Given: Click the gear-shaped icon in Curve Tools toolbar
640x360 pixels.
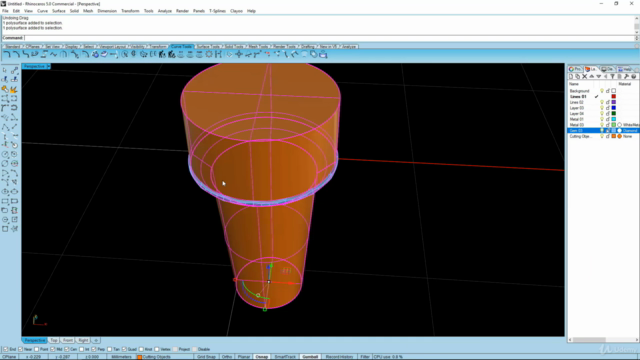Looking at the screenshot, I should 209,54.
